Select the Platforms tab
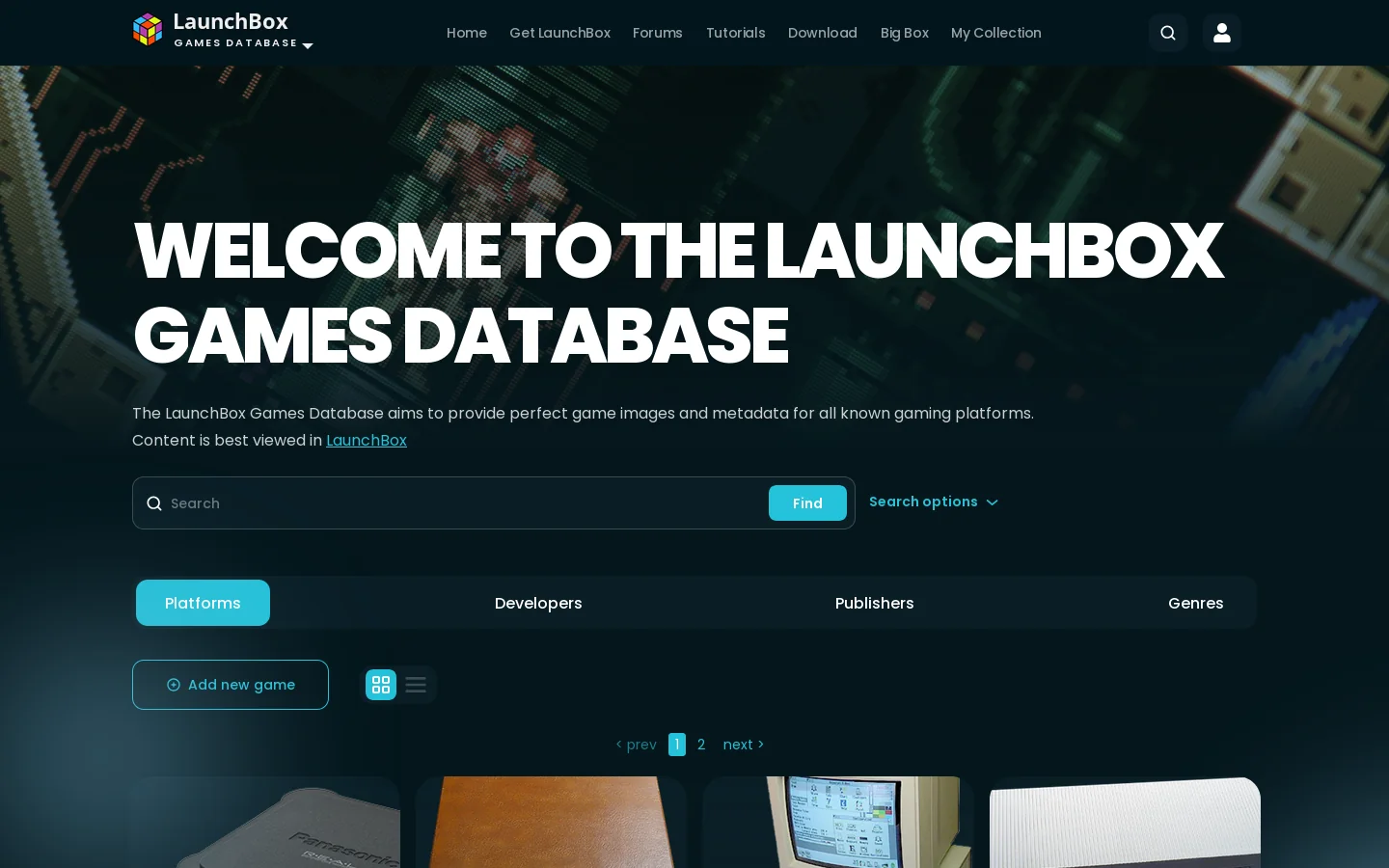The image size is (1389, 868). [203, 603]
